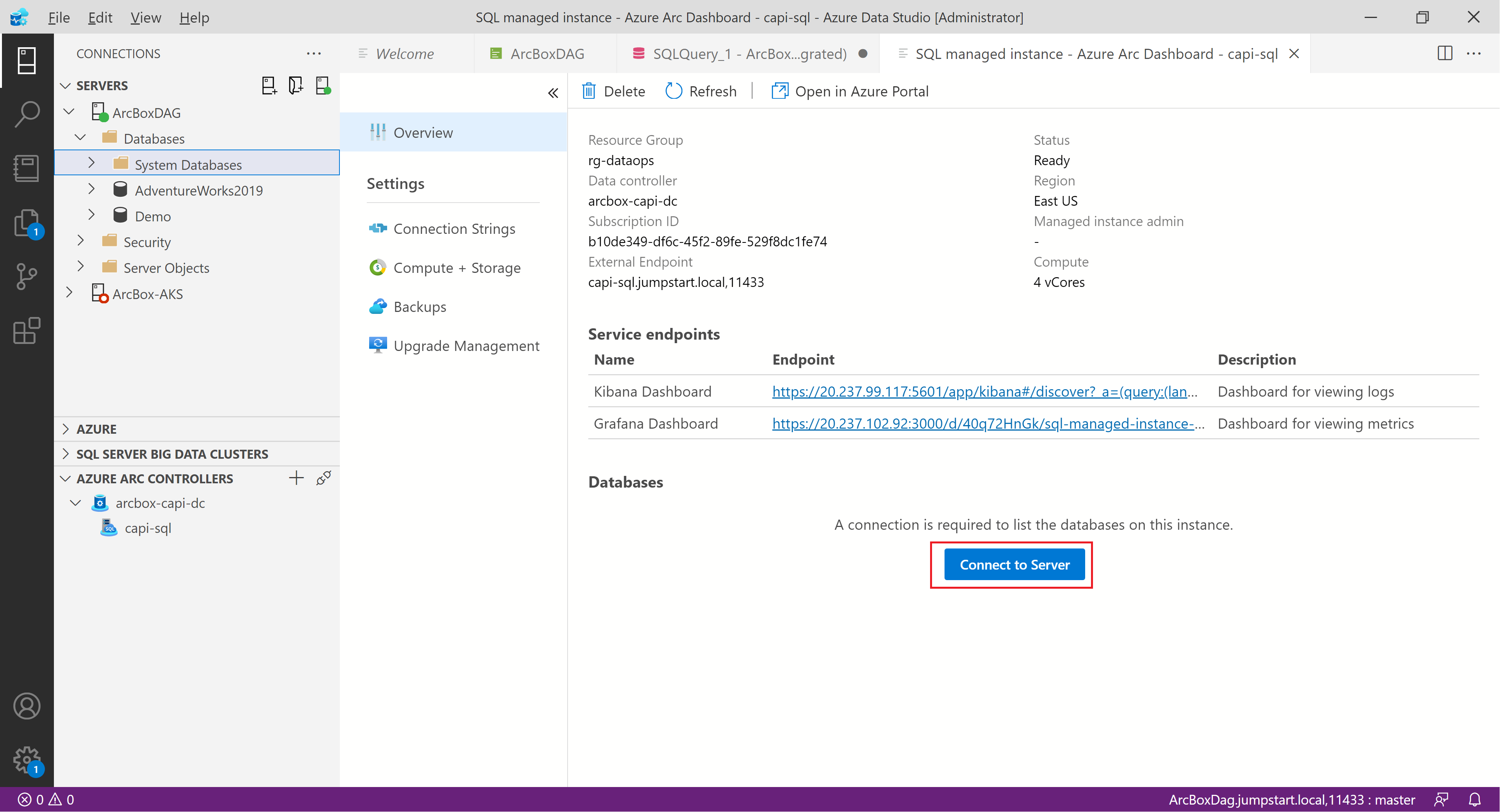Expand the ArcBox-AKS server node

tap(69, 293)
